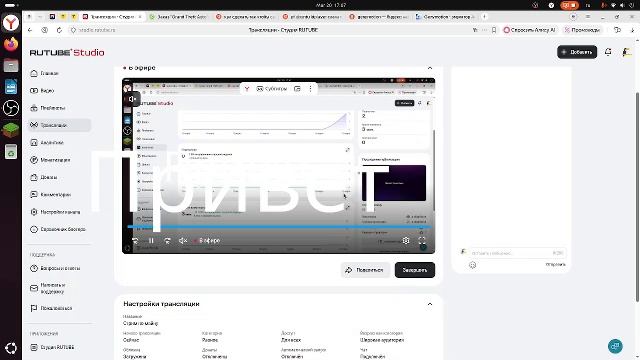This screenshot has width=640, height=360.
Task: Switch to the fifth browser tab
Action: pyautogui.click(x=380, y=17)
